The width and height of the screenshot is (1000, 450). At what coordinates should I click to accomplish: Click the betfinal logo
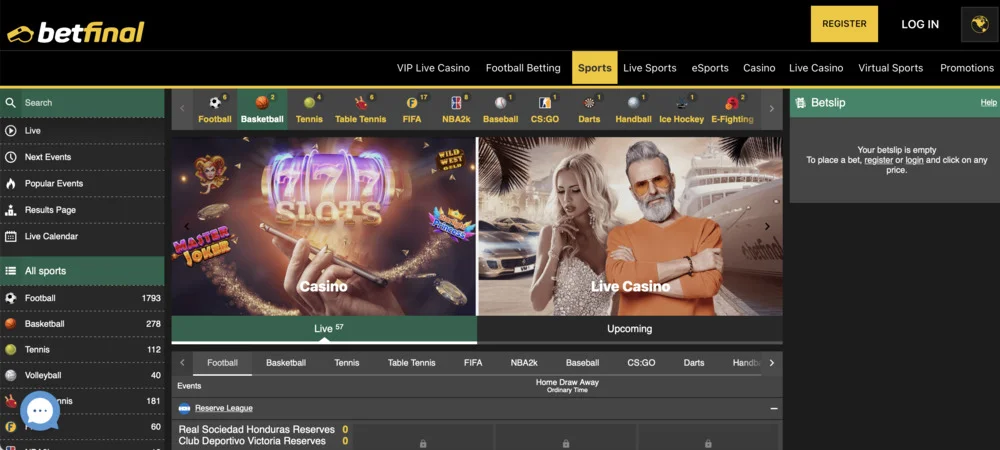click(x=75, y=33)
